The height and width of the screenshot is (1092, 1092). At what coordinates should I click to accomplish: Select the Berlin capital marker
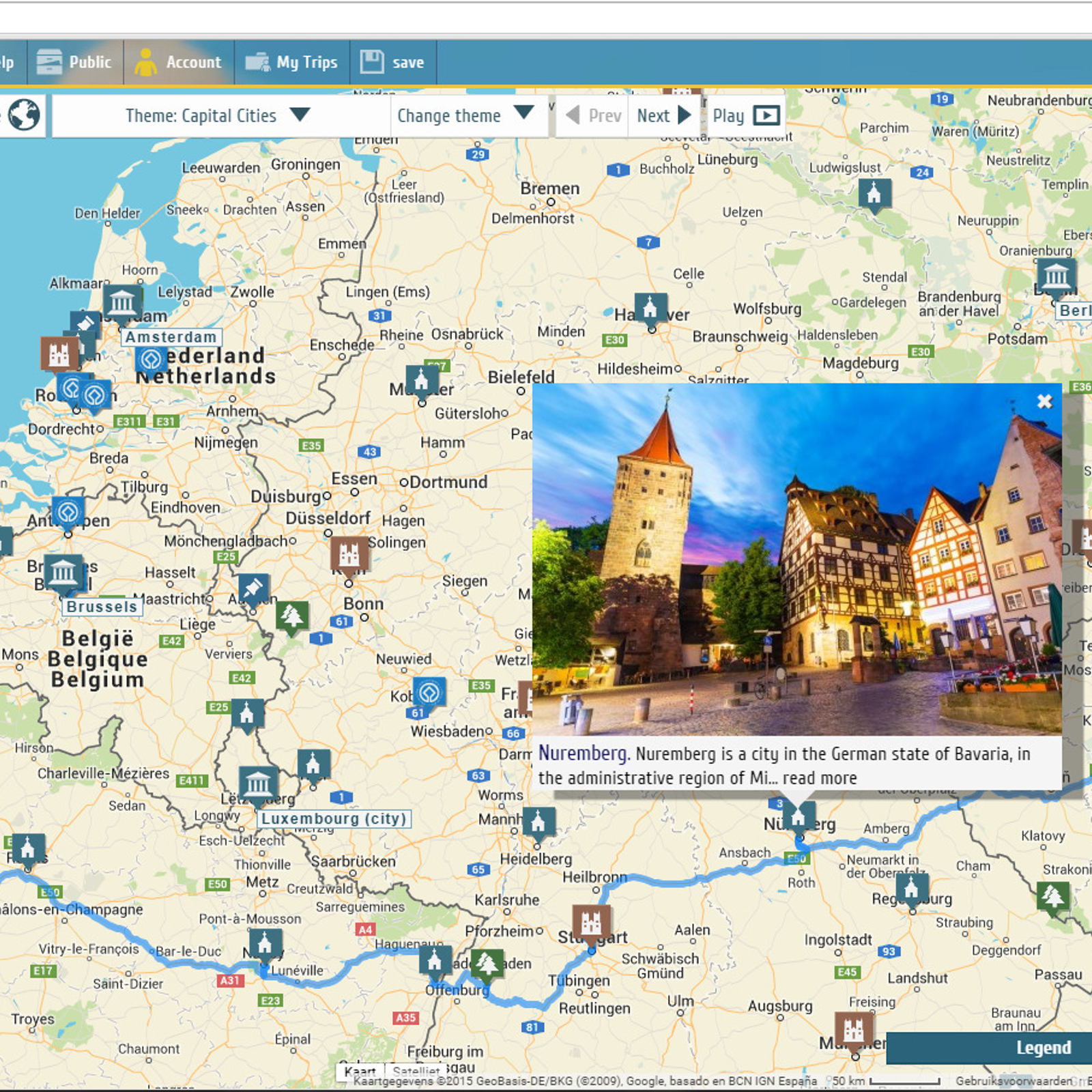point(1056,276)
